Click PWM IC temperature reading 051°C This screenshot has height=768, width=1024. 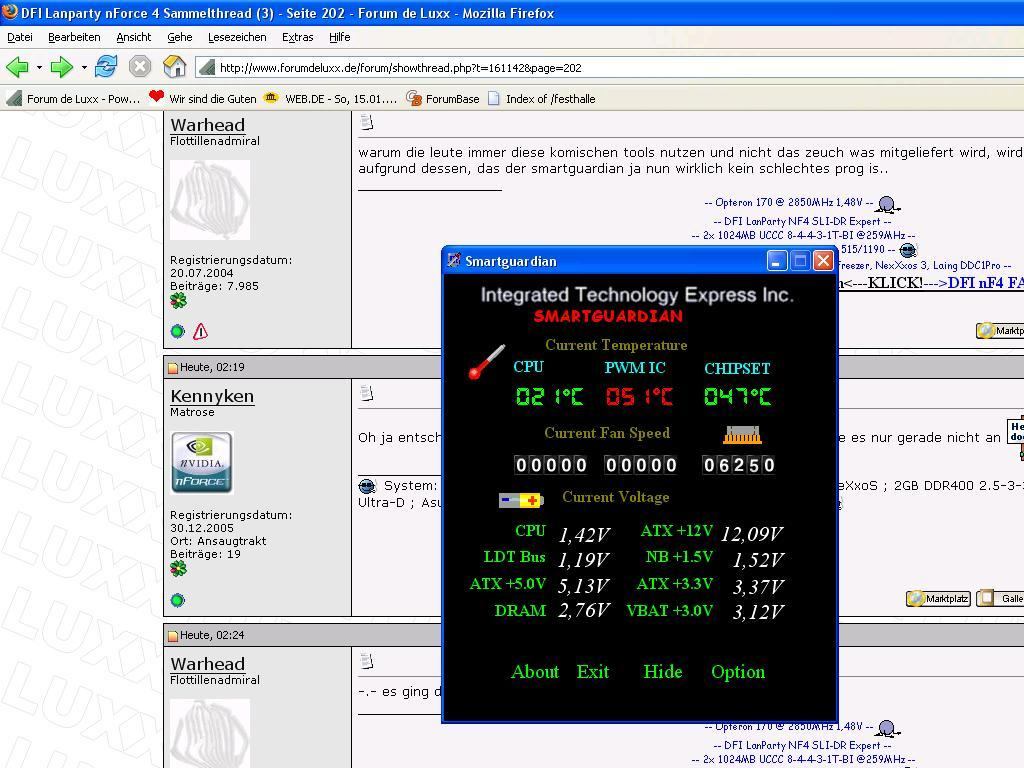click(x=638, y=396)
